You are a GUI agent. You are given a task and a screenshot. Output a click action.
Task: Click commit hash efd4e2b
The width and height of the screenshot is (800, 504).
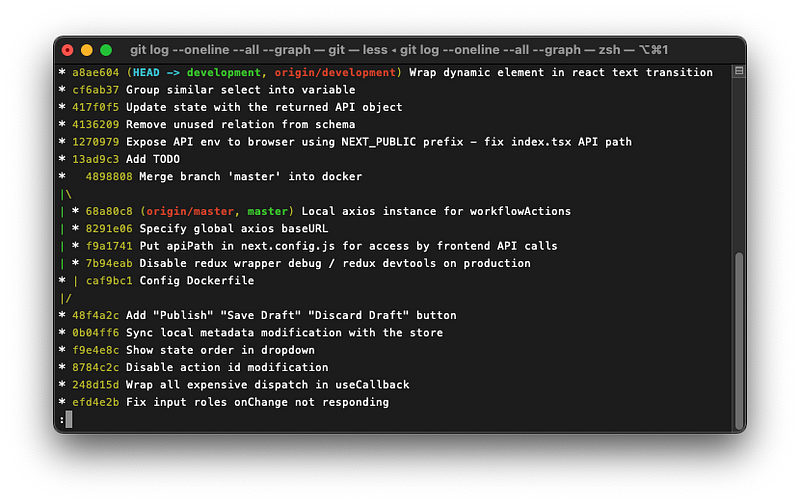click(x=95, y=402)
